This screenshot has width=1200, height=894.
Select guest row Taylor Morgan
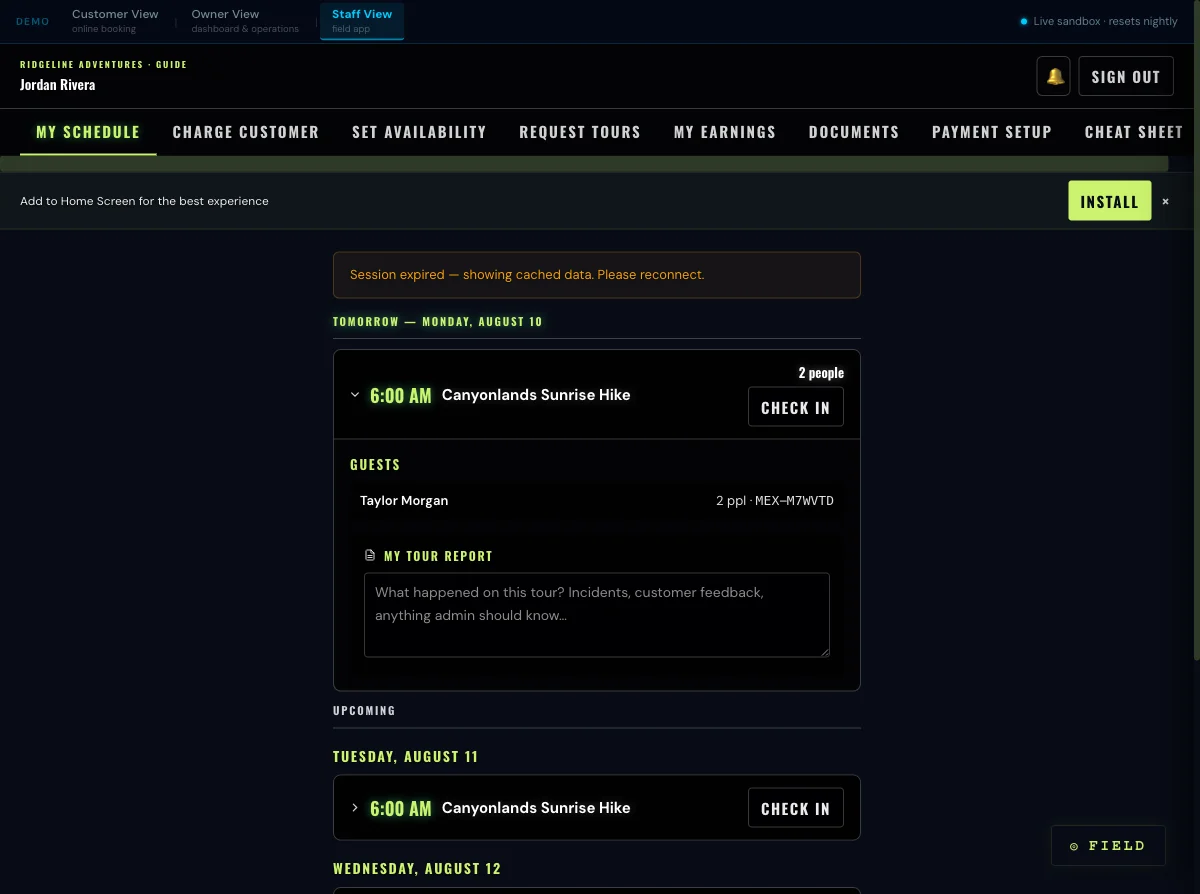coord(597,501)
